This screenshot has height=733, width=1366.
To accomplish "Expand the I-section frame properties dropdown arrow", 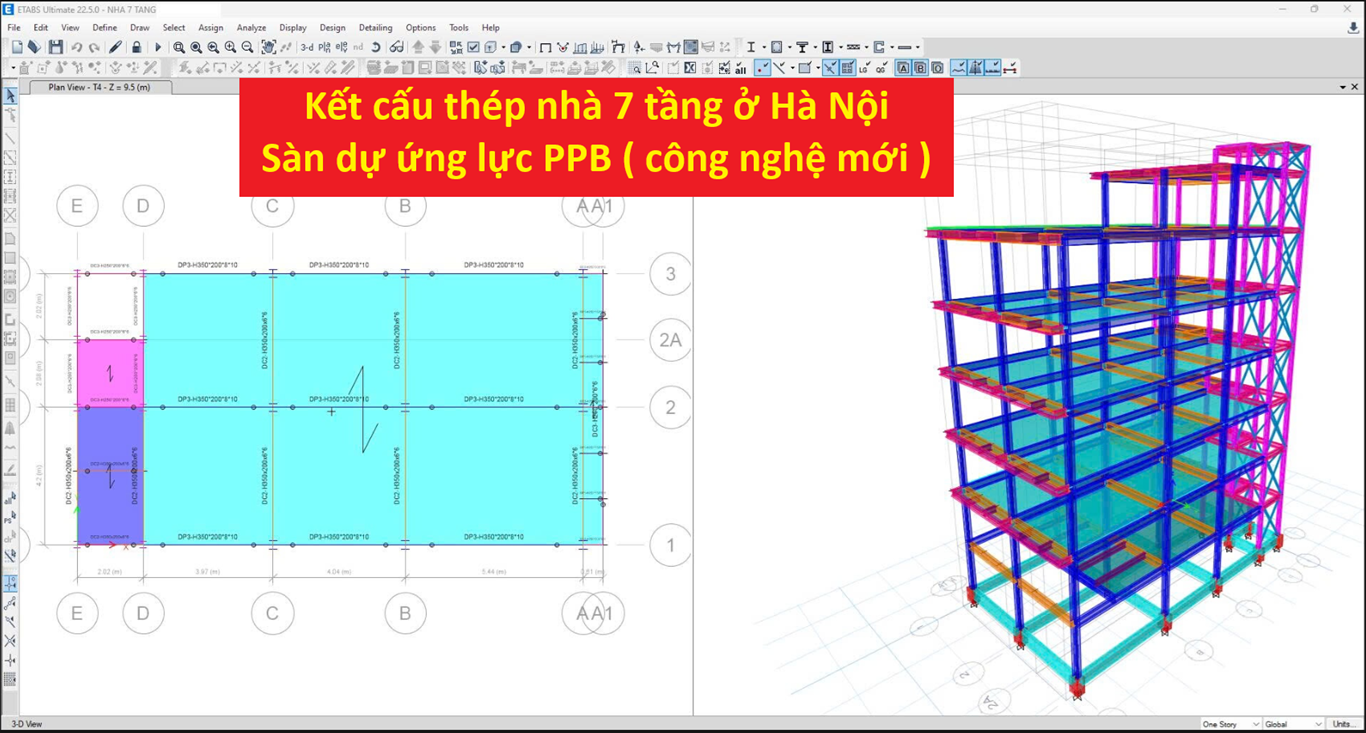I will point(764,47).
